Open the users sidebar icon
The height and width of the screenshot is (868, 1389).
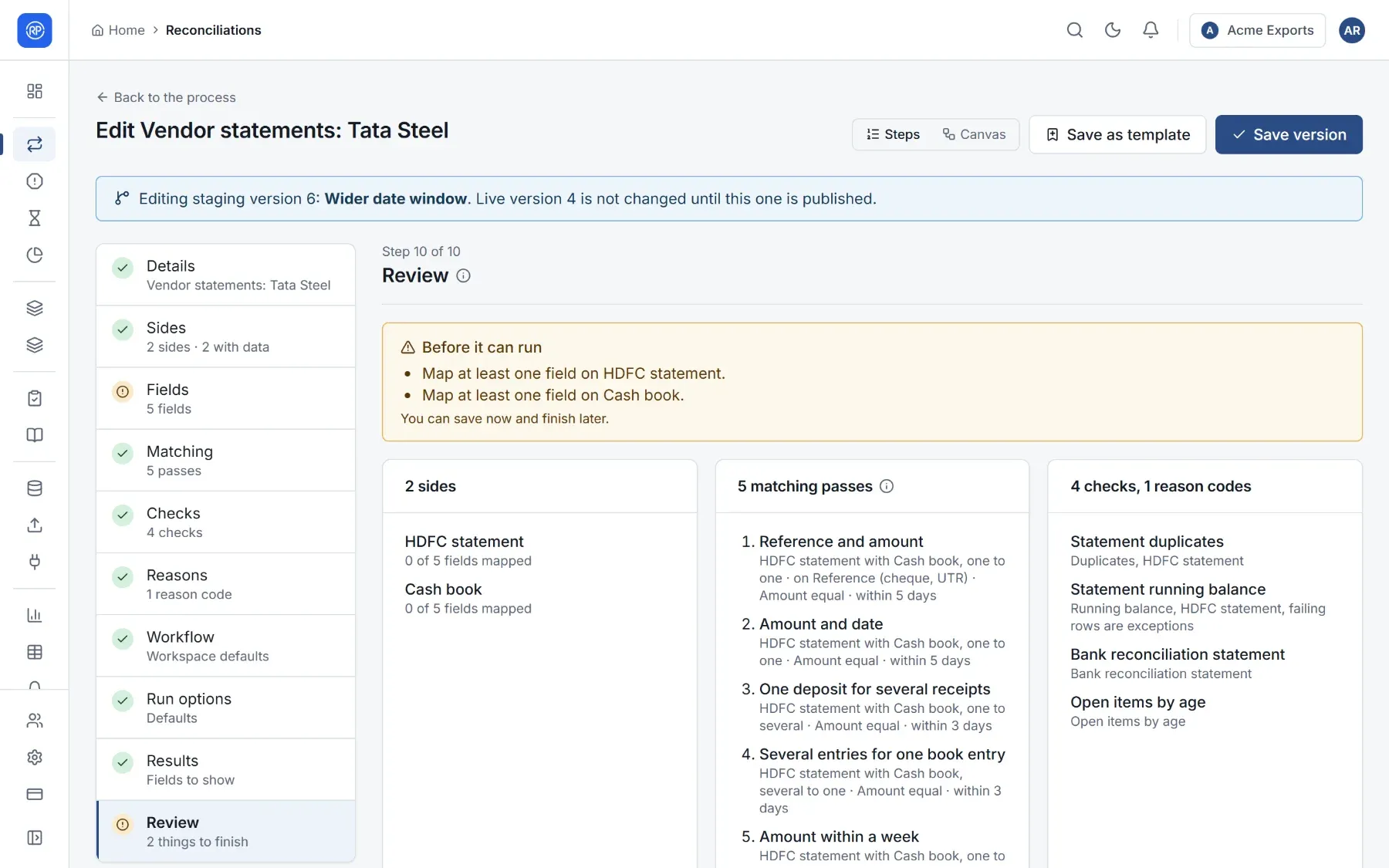click(35, 721)
